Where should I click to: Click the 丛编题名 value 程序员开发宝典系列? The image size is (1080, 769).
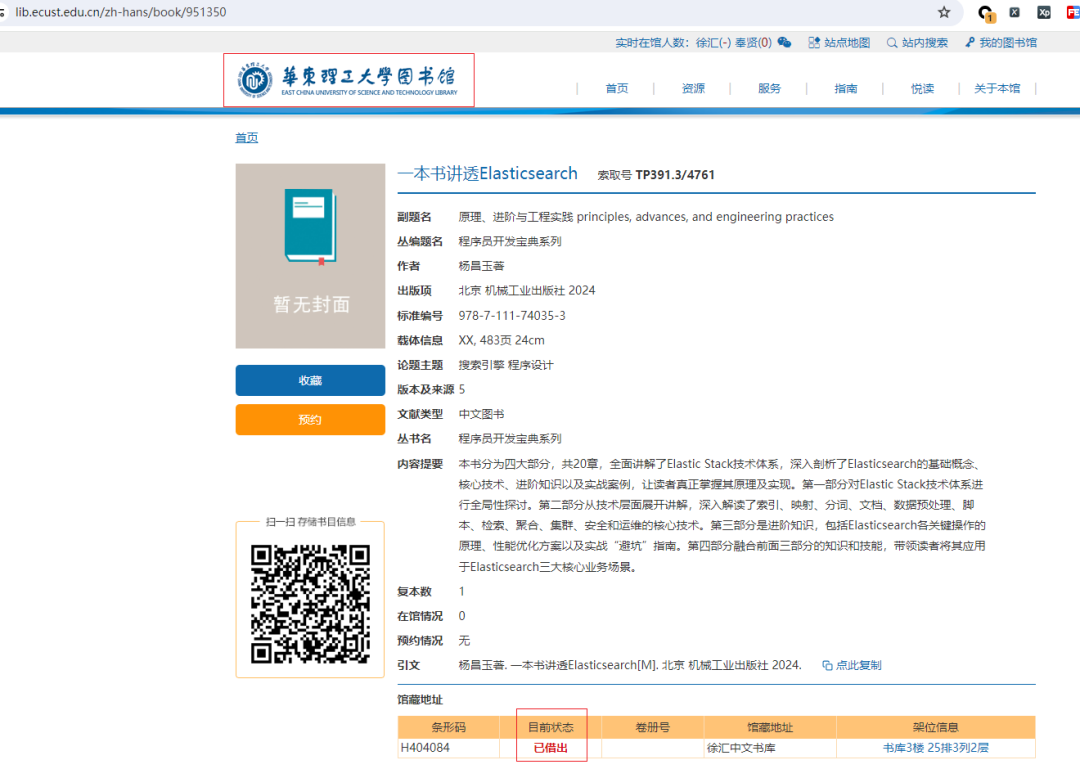[x=510, y=241]
